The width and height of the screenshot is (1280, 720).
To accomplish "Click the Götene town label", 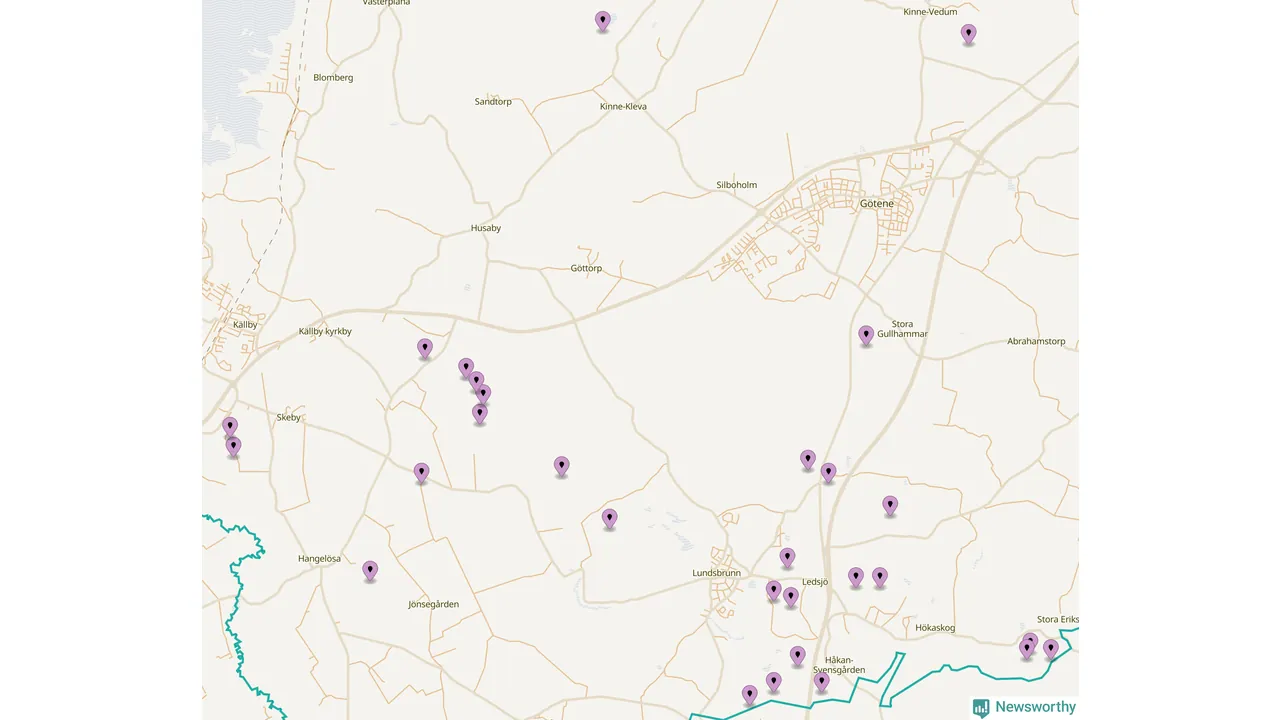I will [x=876, y=203].
